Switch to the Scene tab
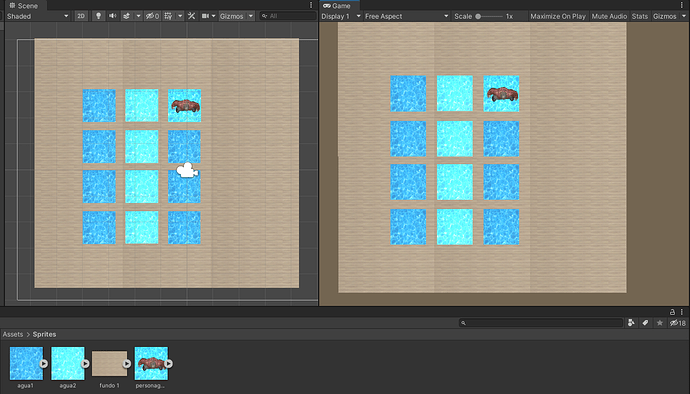The height and width of the screenshot is (394, 690). [x=24, y=5]
